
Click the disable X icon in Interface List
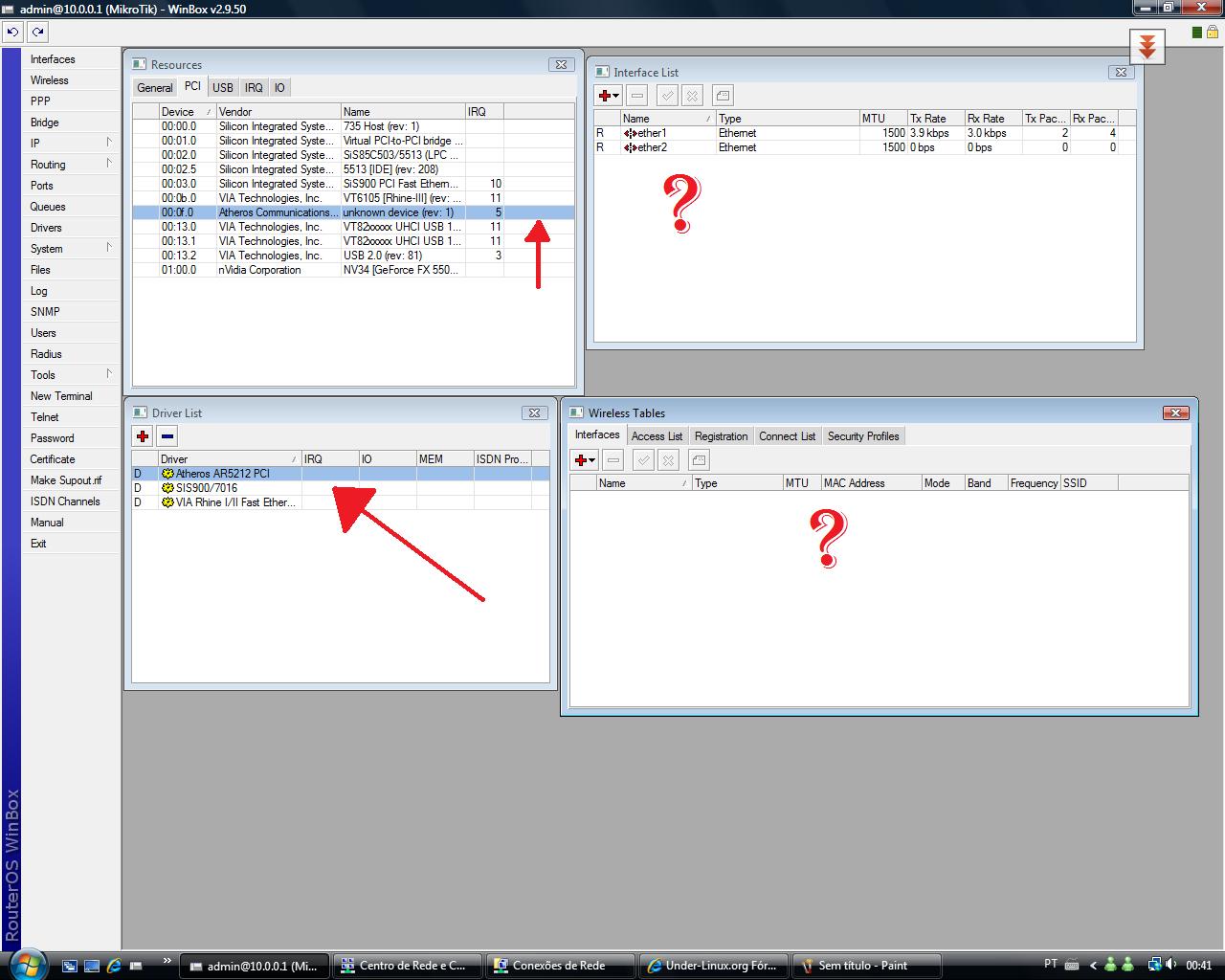tap(693, 96)
